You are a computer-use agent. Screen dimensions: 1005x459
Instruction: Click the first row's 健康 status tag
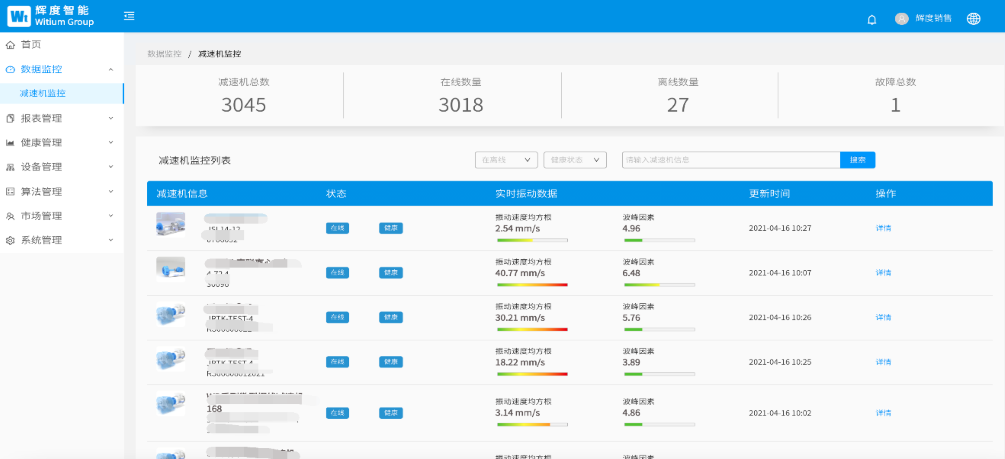click(x=391, y=228)
